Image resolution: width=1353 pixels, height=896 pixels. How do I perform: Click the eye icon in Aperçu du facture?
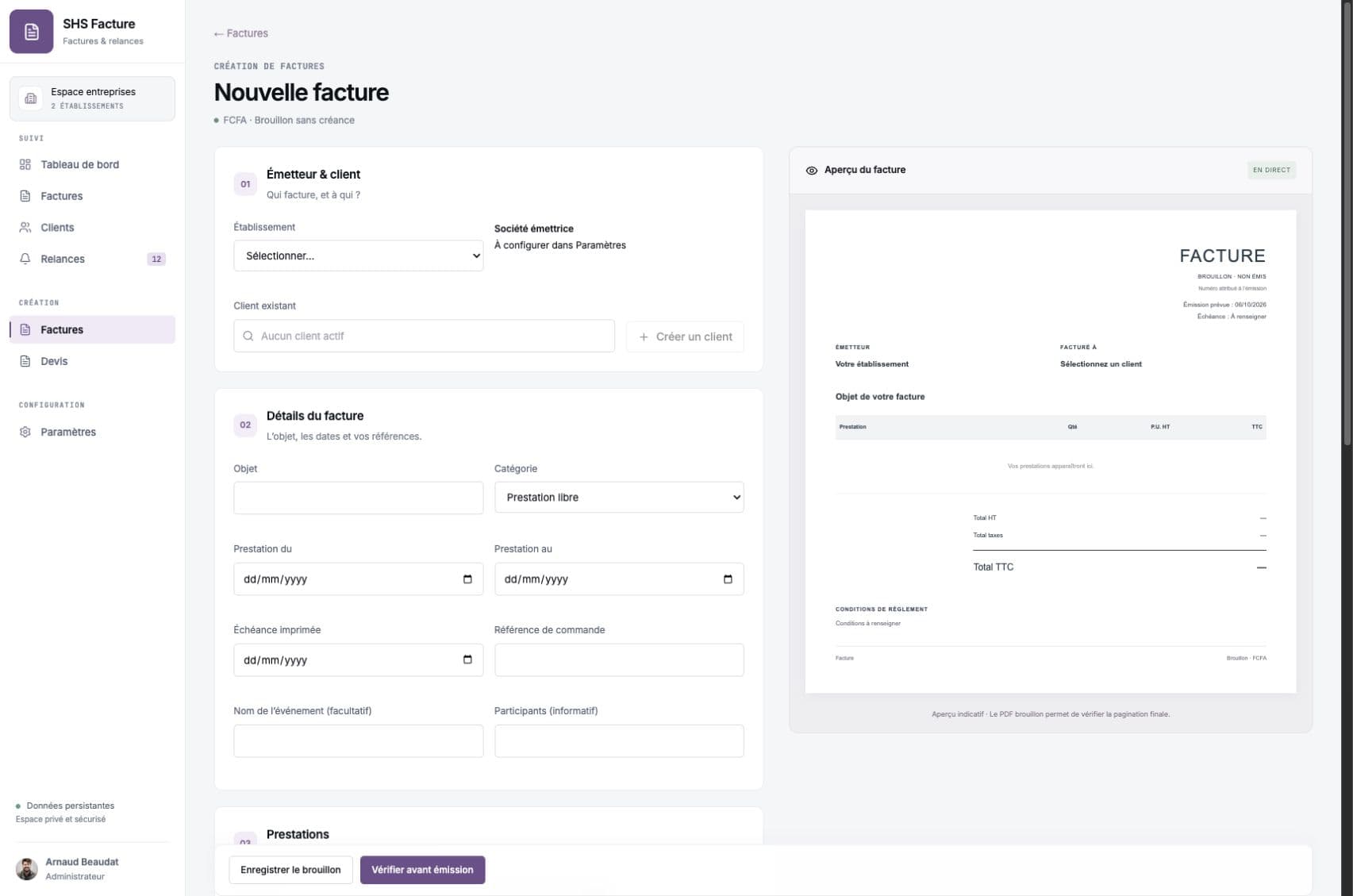[811, 170]
